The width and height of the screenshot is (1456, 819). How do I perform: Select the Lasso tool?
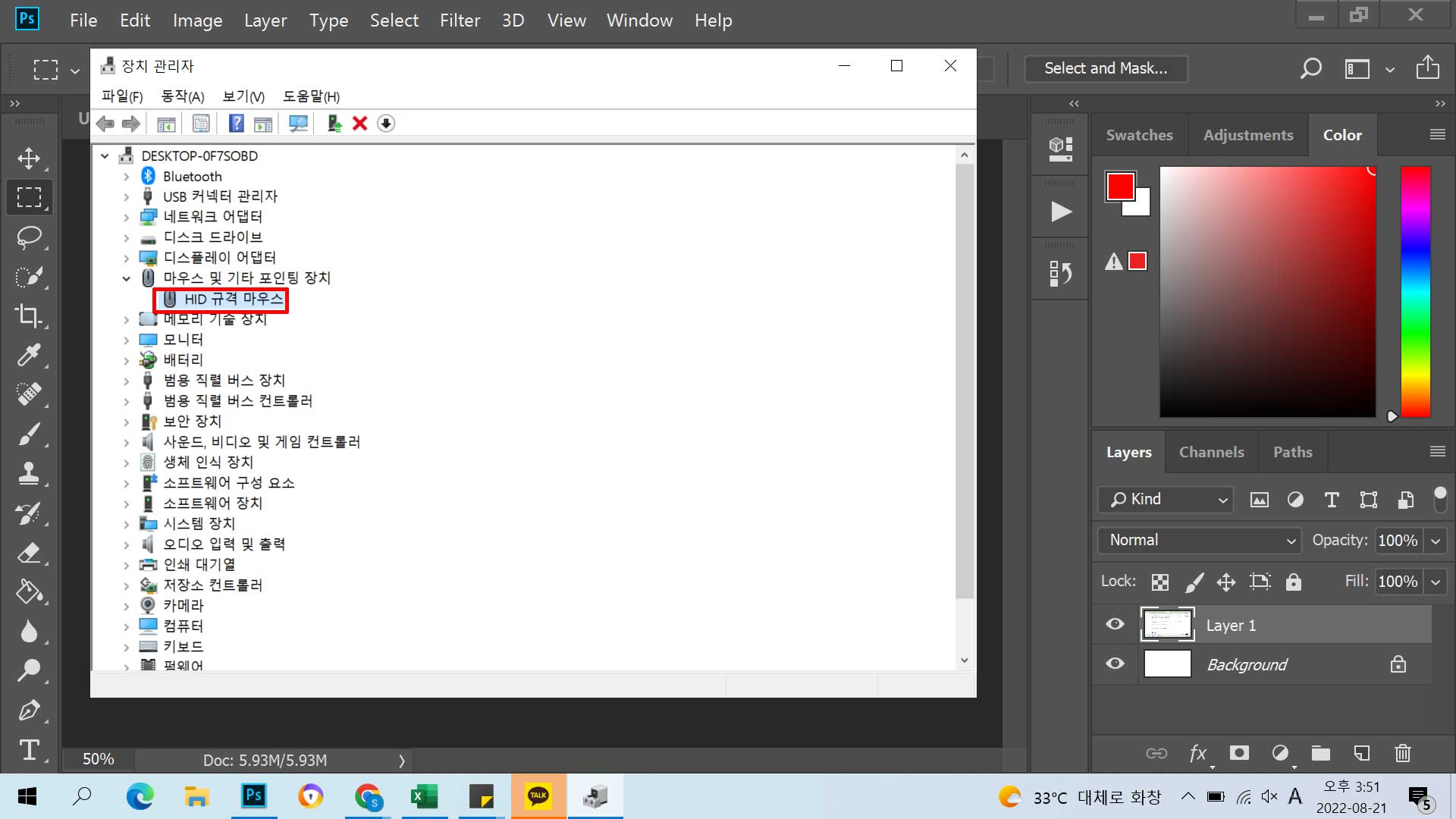coord(29,237)
